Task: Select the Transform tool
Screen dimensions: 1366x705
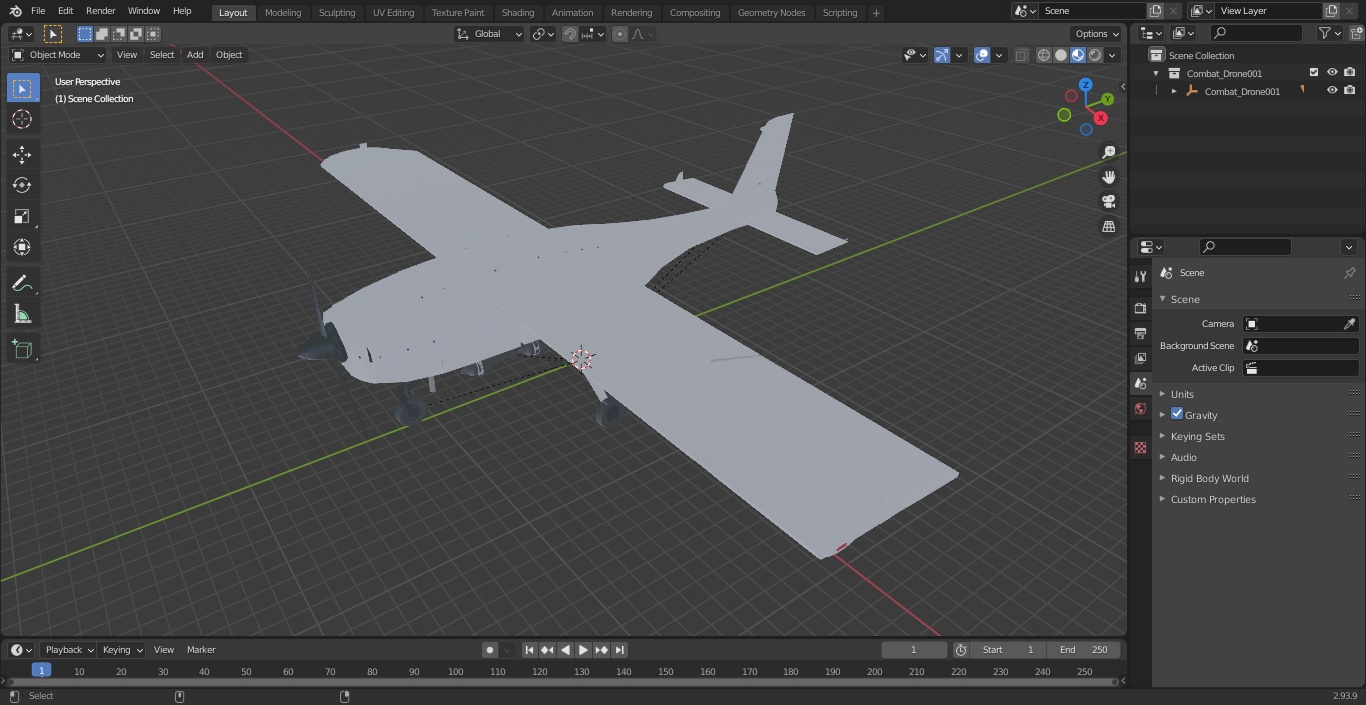Action: coord(22,247)
